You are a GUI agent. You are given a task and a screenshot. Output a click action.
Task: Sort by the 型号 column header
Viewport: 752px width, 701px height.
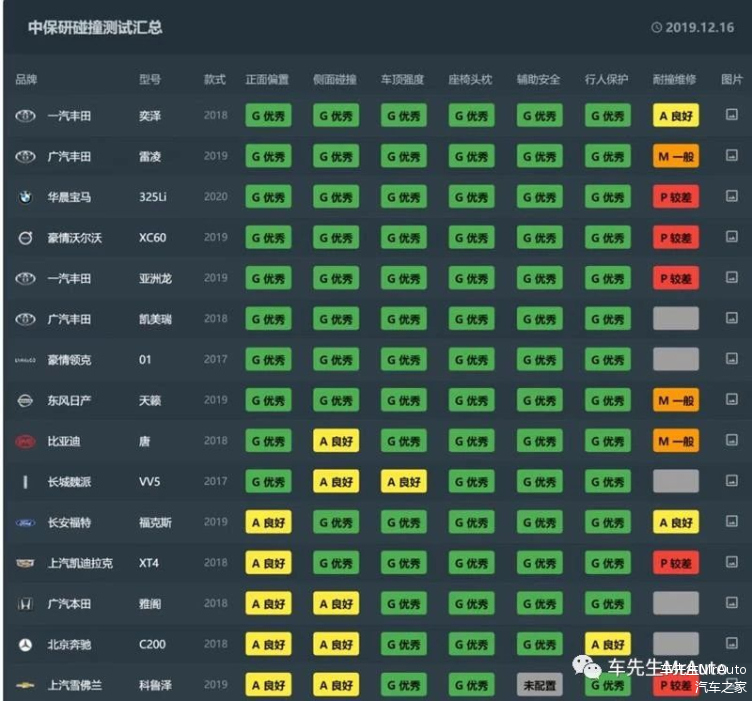(x=150, y=79)
